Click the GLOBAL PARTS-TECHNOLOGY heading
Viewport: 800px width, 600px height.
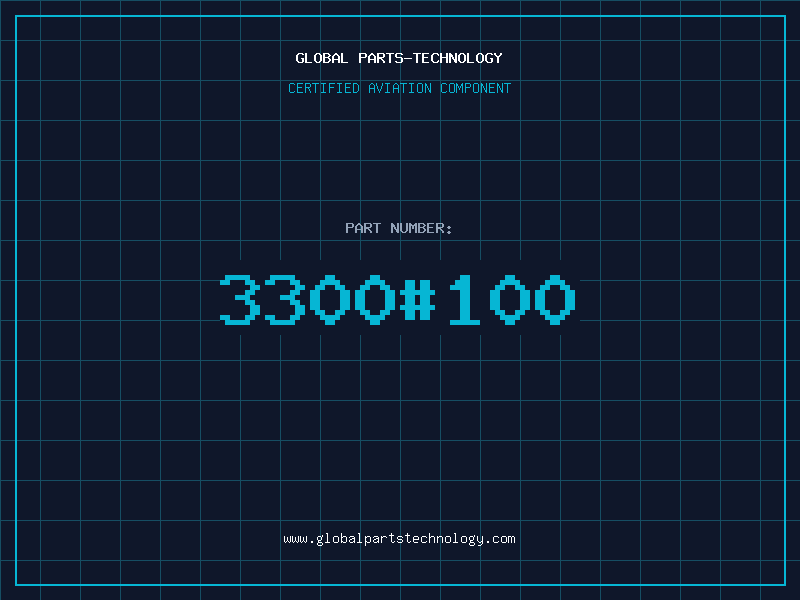pyautogui.click(x=399, y=58)
